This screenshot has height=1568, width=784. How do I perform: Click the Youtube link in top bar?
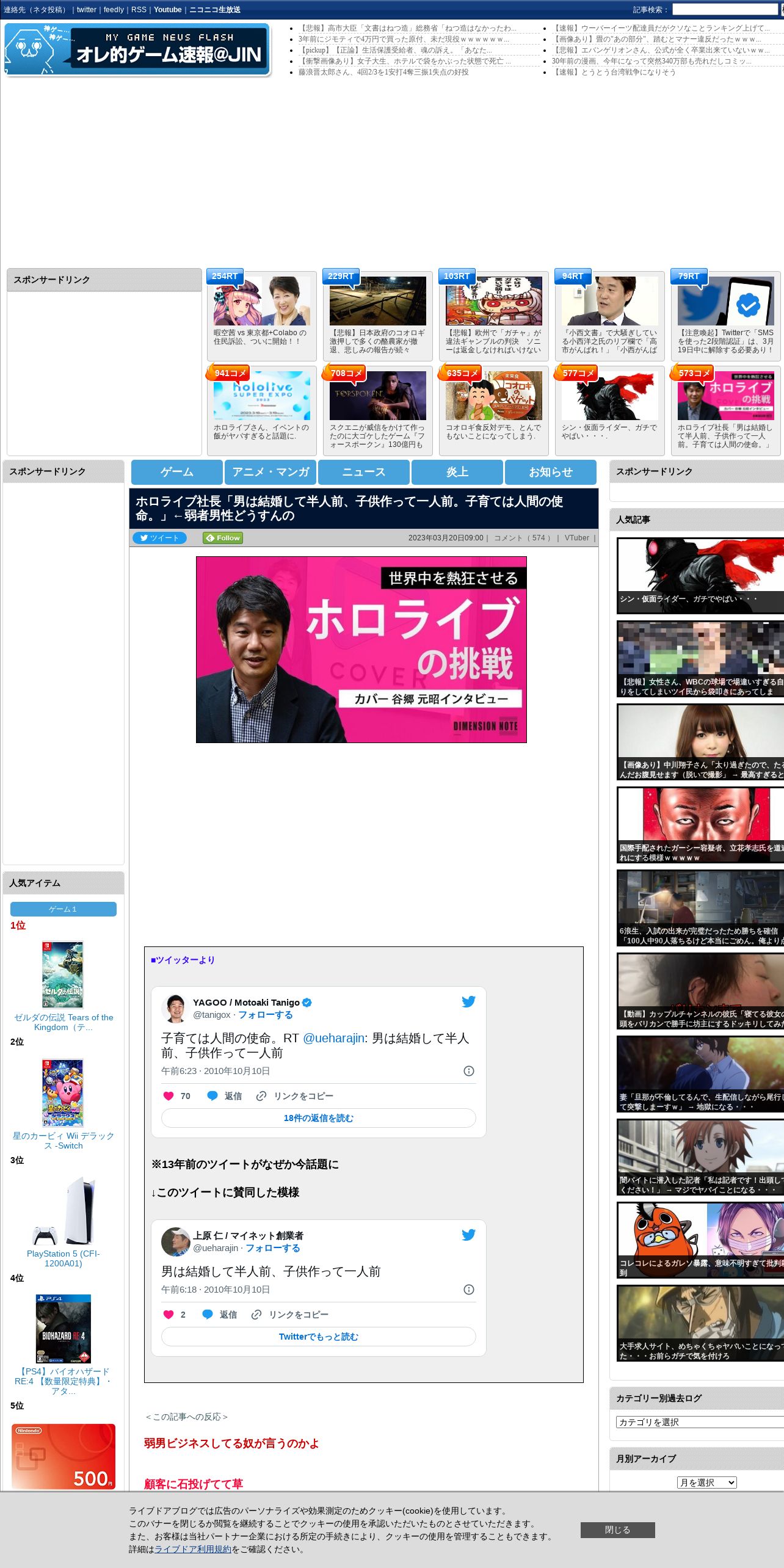[x=168, y=10]
